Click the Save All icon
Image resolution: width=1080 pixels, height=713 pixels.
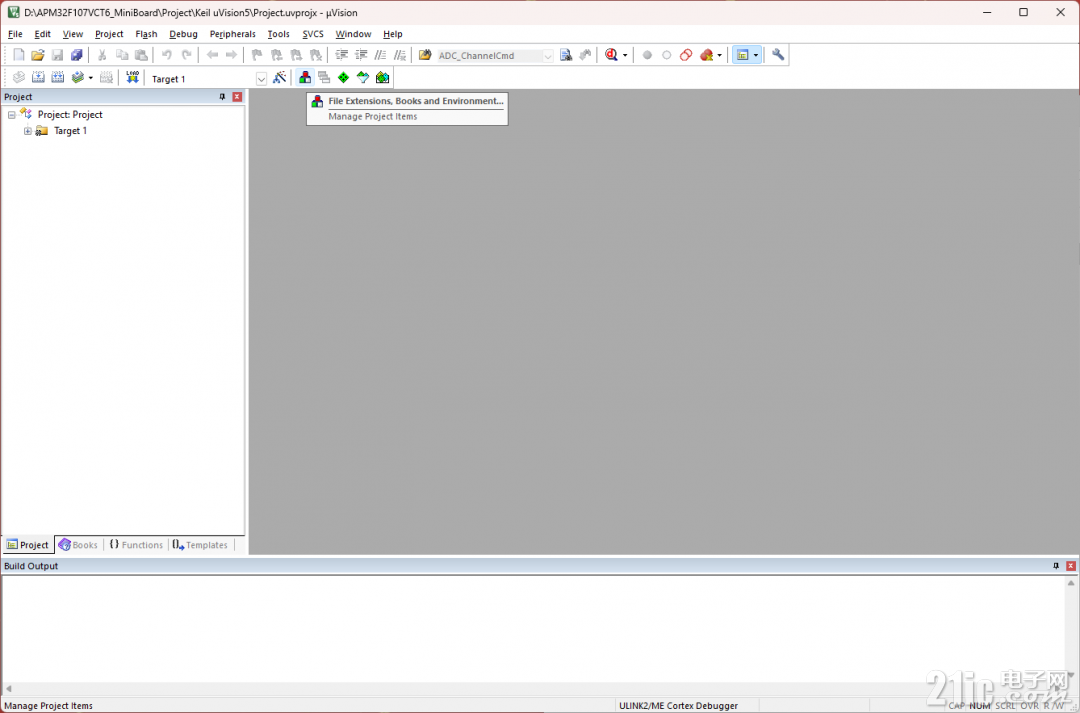click(x=76, y=55)
